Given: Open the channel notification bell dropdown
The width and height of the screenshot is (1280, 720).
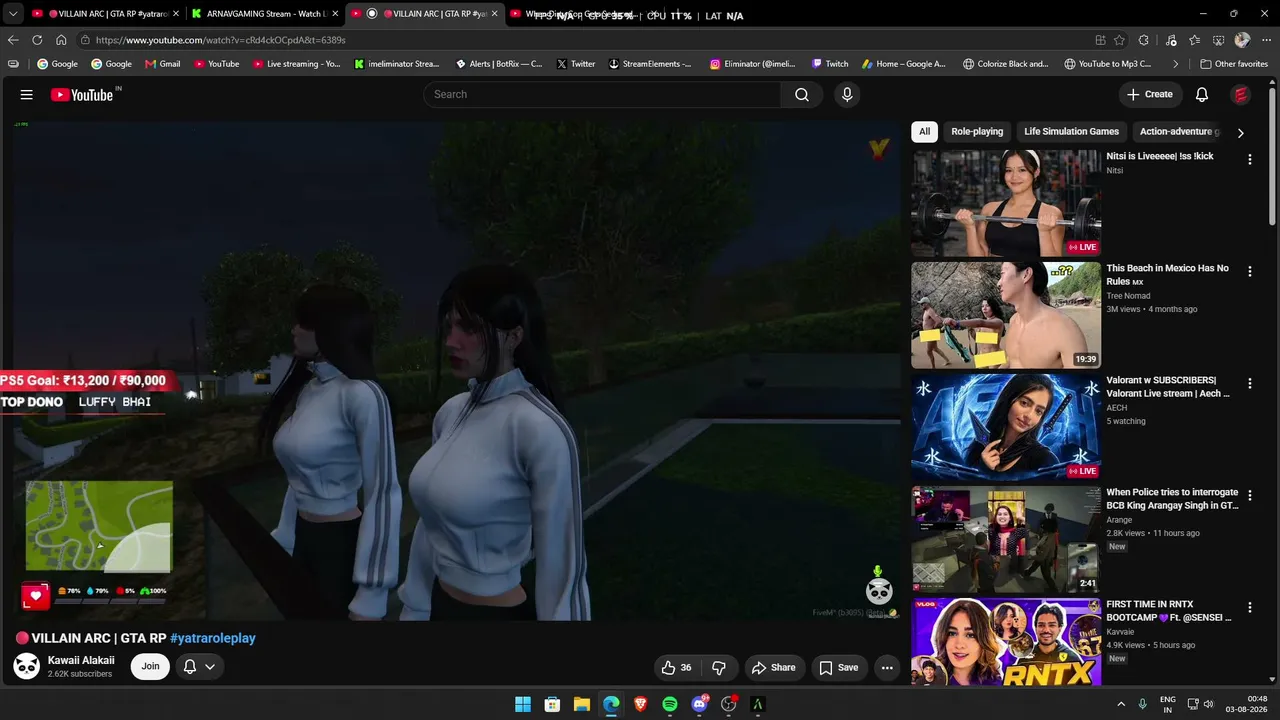Looking at the screenshot, I should pyautogui.click(x=198, y=667).
